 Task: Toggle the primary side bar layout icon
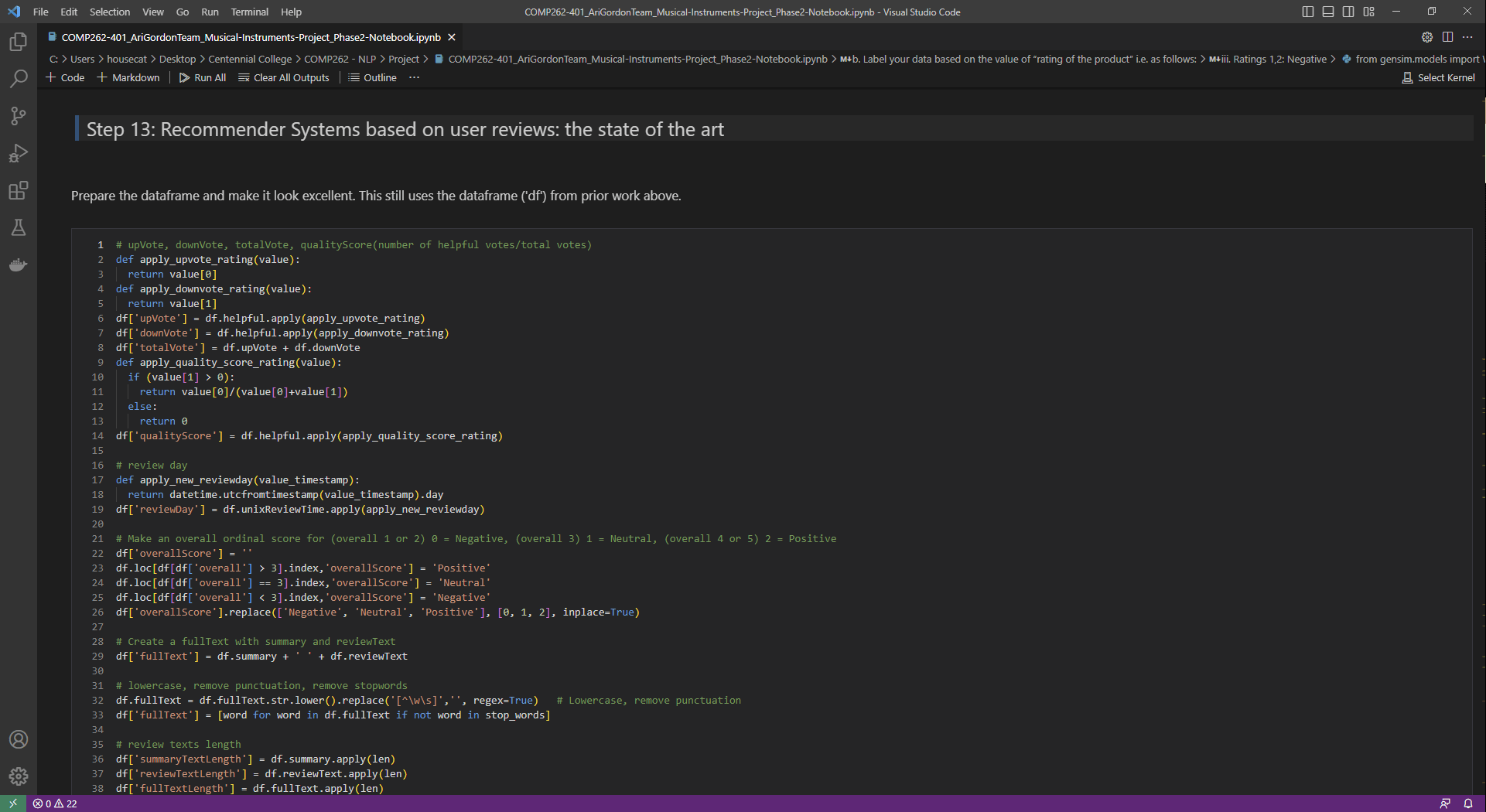(x=1308, y=12)
